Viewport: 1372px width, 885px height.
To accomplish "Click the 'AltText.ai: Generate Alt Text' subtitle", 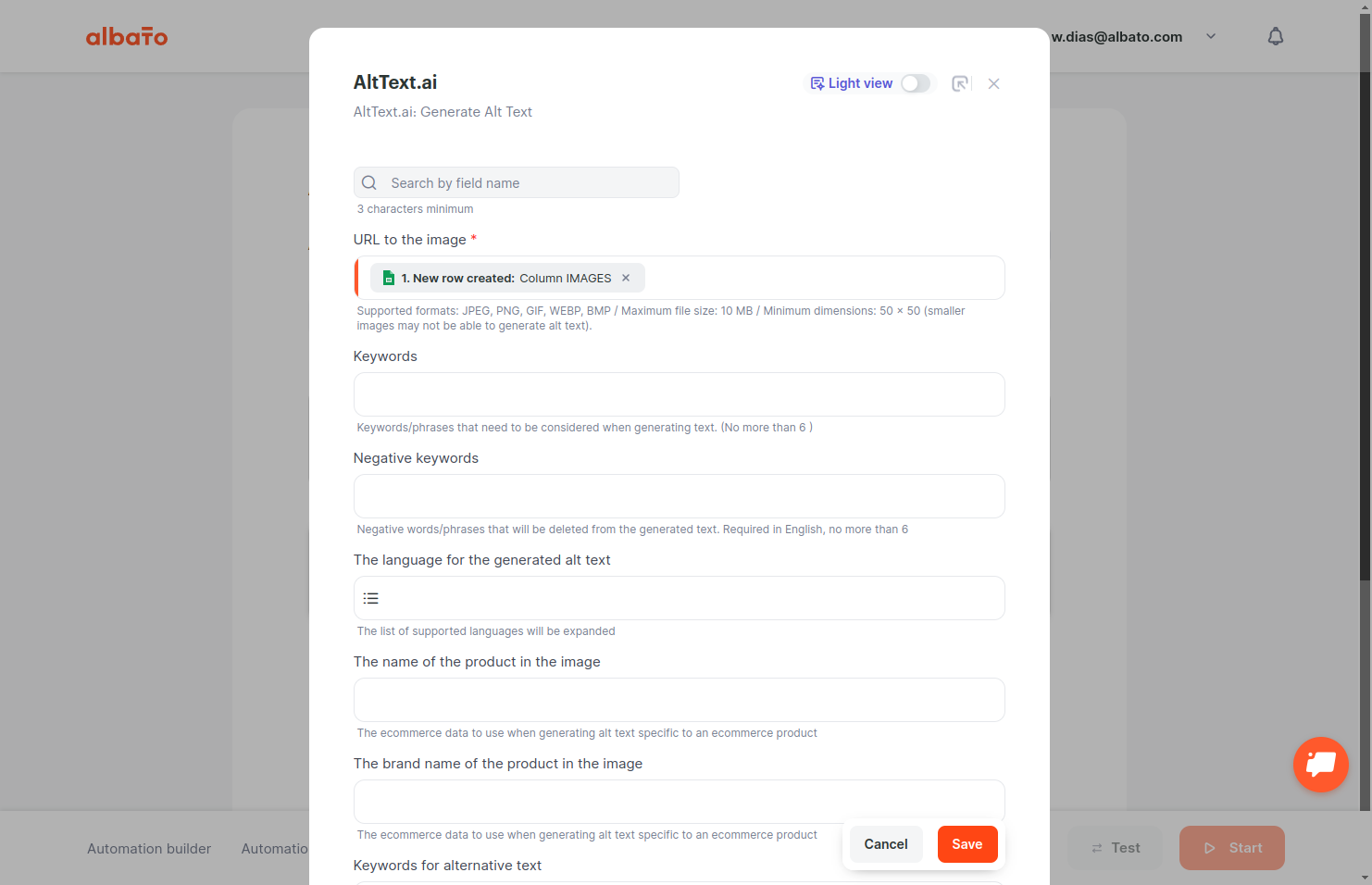I will point(443,112).
